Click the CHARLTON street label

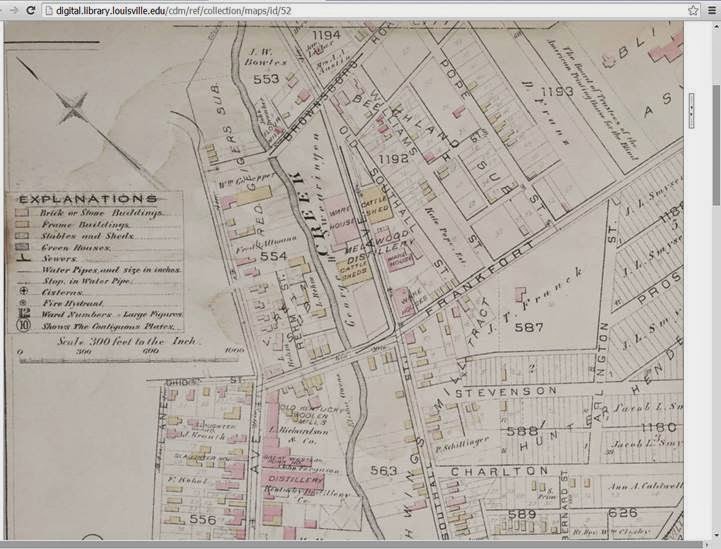pyautogui.click(x=499, y=471)
